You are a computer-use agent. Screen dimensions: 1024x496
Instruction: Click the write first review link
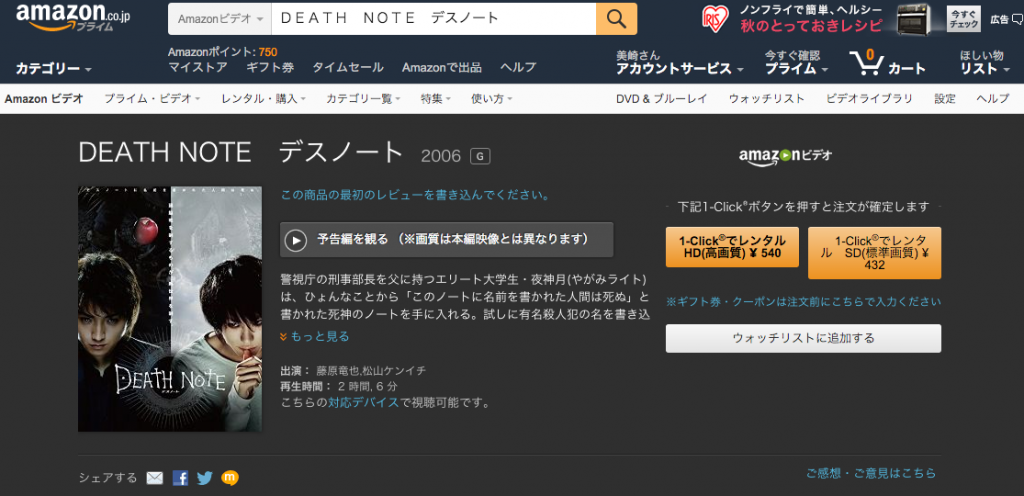pyautogui.click(x=415, y=194)
